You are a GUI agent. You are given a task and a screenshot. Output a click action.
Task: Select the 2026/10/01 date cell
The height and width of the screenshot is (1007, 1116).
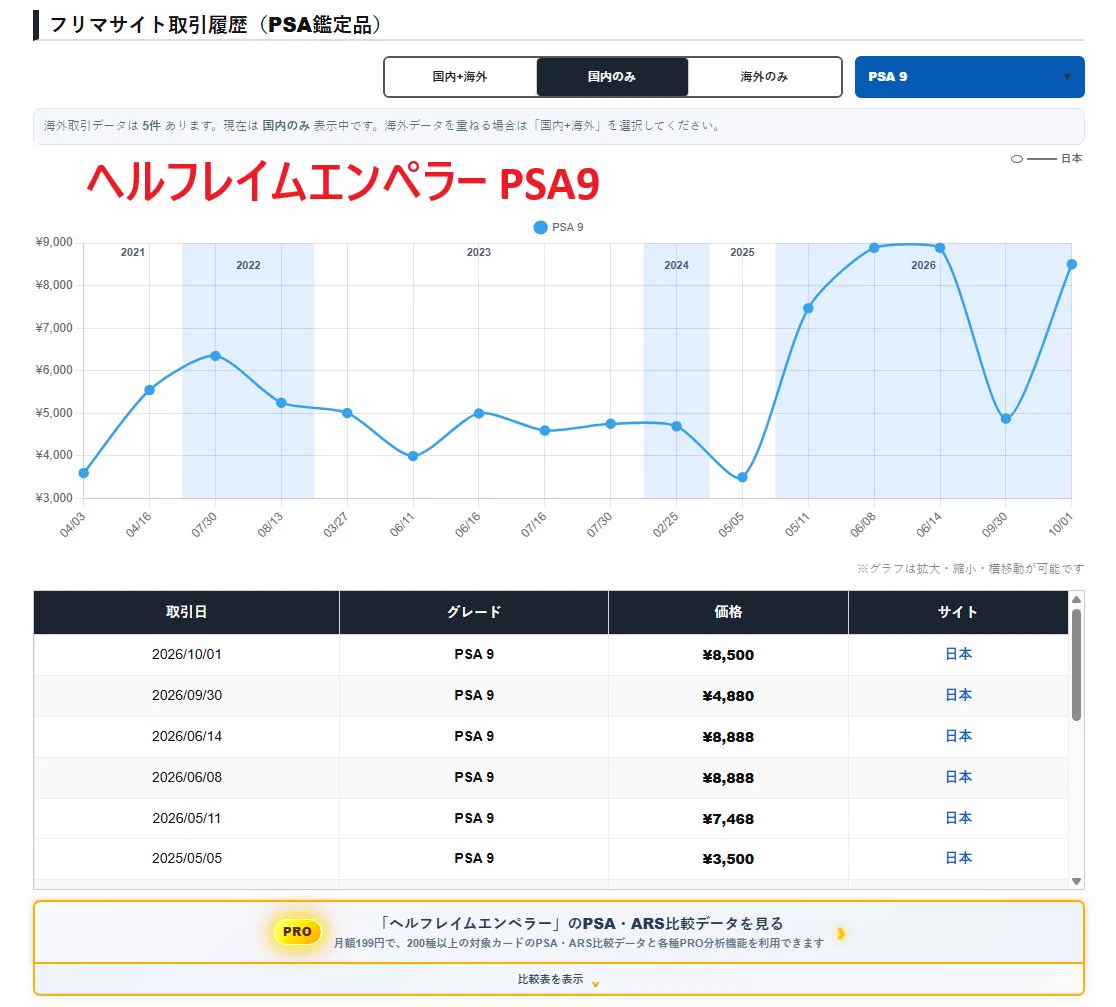pos(186,655)
